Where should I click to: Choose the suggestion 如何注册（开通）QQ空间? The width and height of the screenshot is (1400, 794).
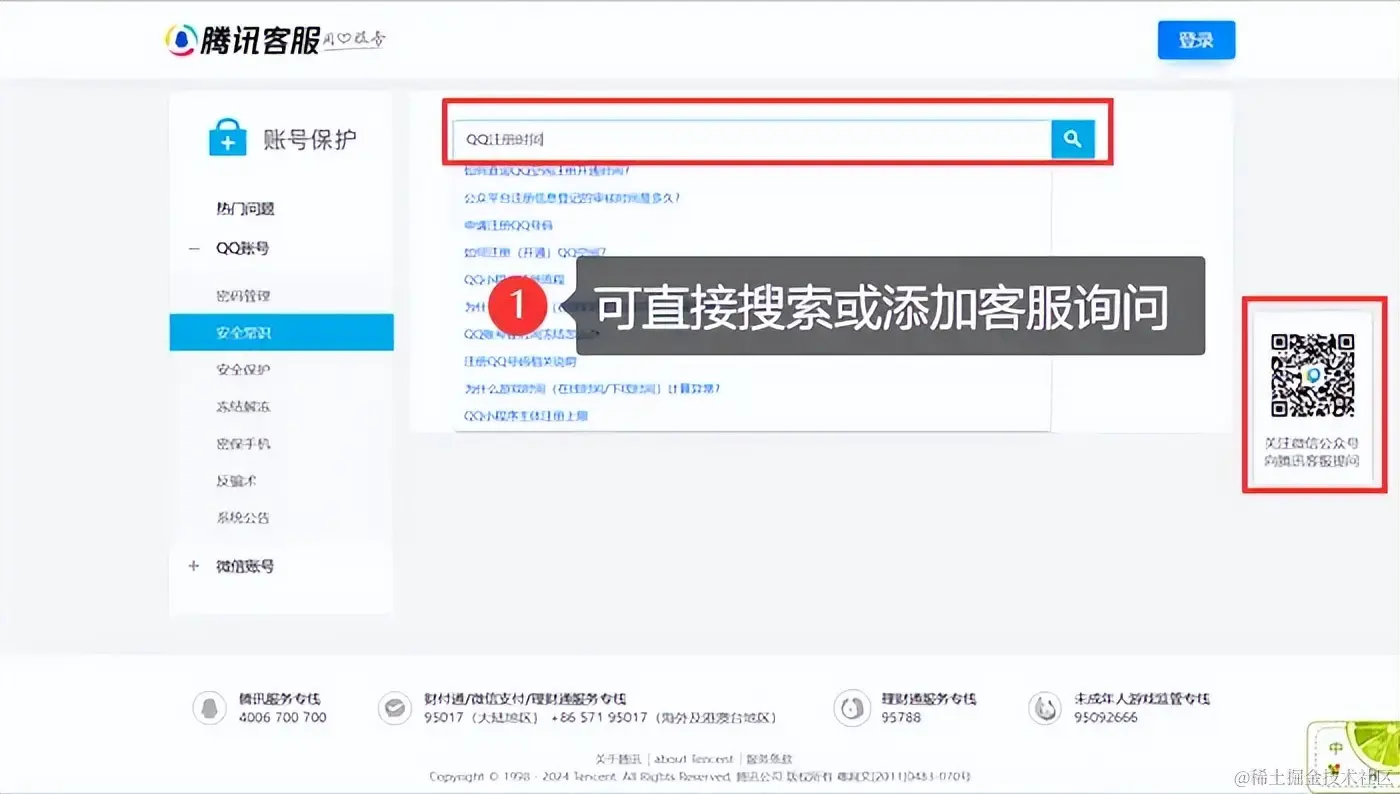tap(535, 252)
